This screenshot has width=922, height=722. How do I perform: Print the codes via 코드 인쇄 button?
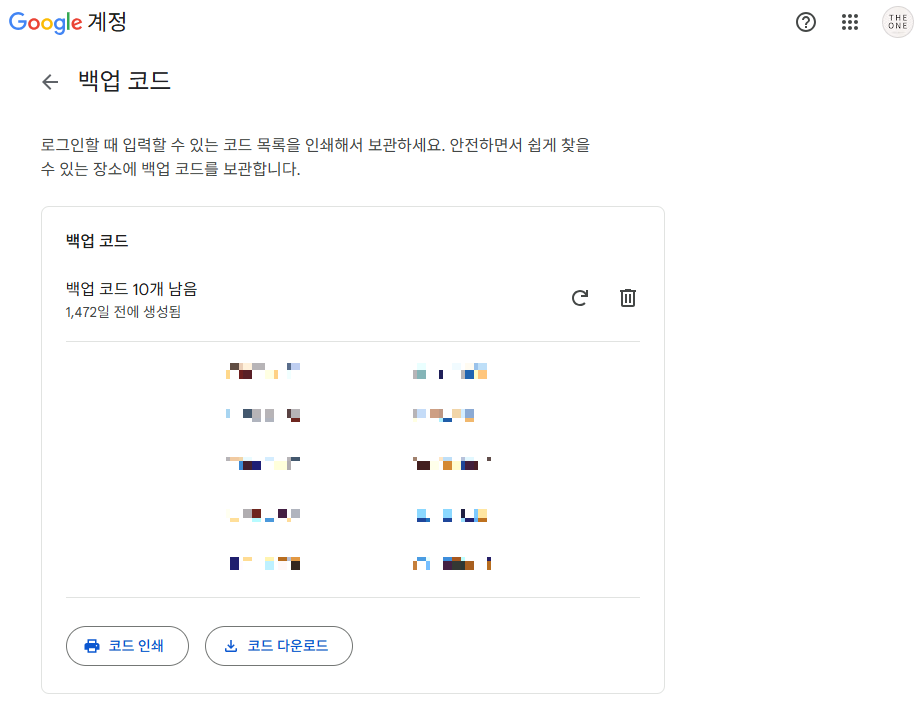click(x=127, y=646)
